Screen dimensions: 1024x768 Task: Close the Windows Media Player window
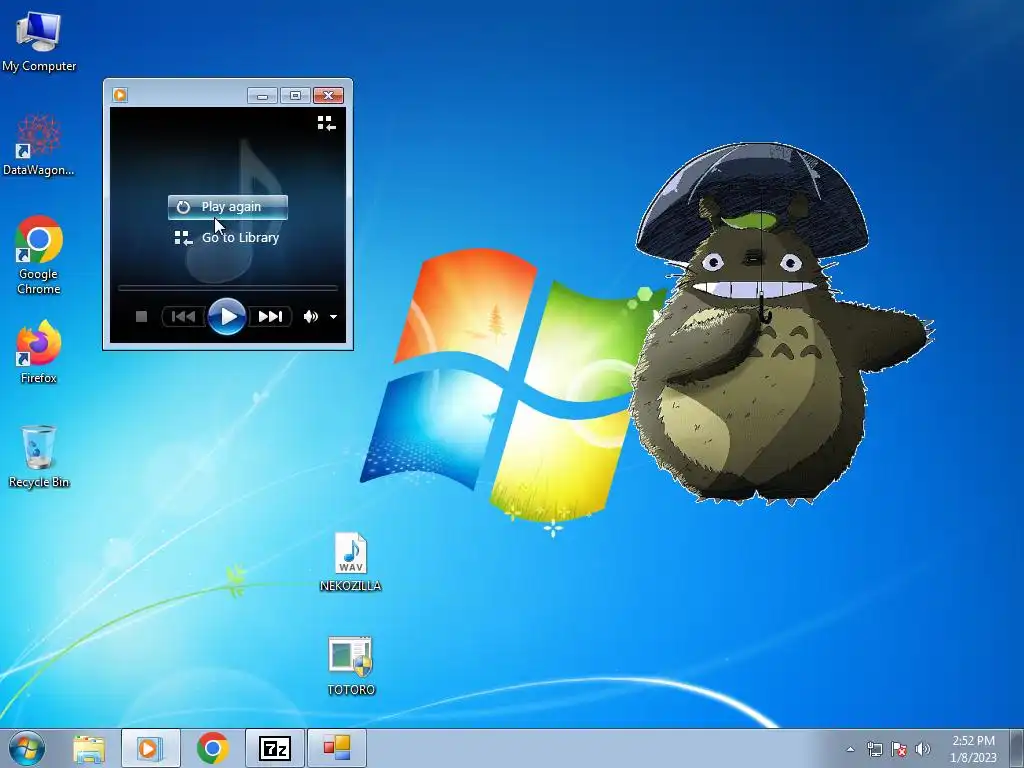pos(328,96)
